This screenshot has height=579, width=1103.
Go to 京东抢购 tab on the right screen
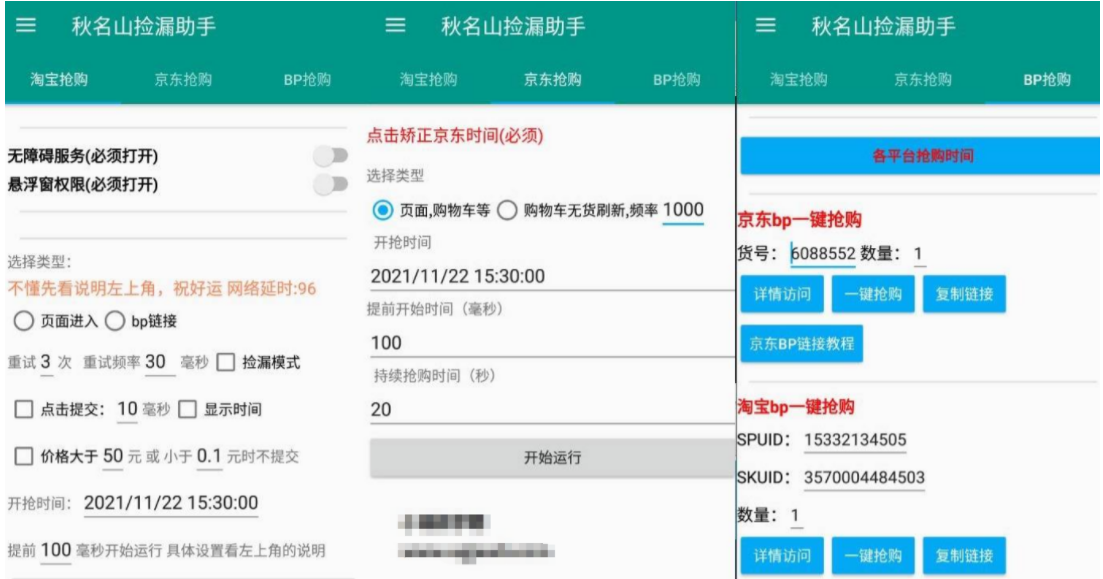pos(923,79)
